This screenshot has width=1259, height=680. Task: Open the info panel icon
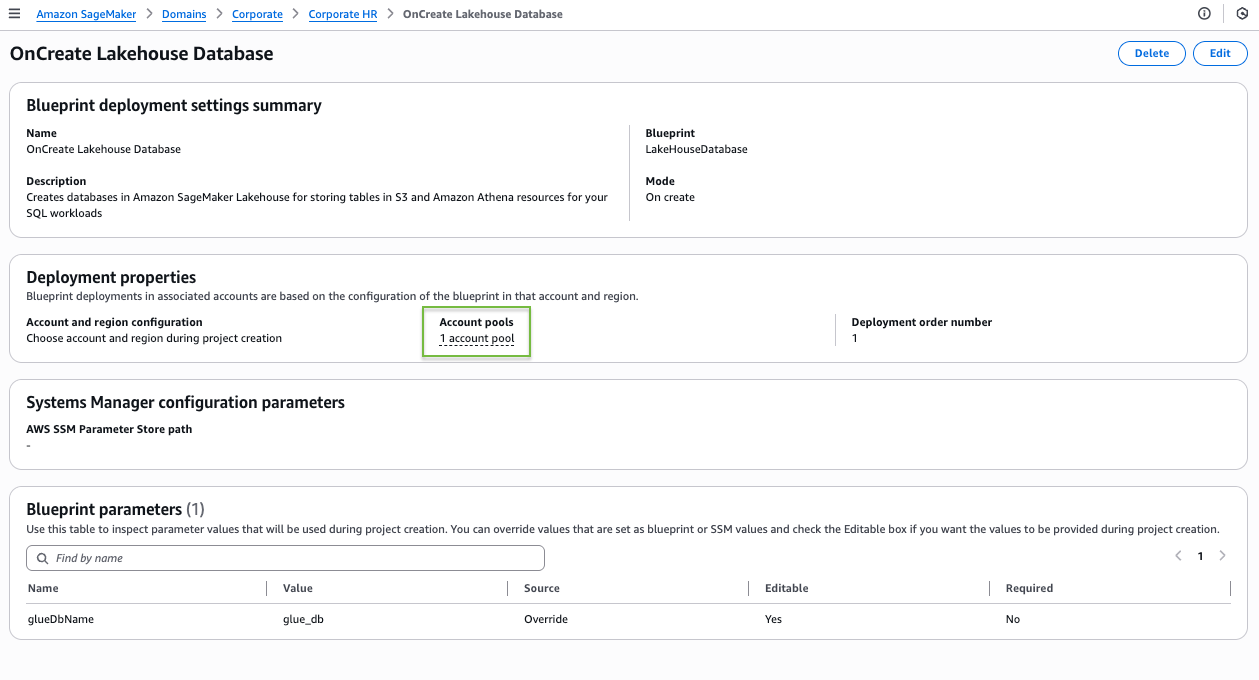click(x=1204, y=14)
